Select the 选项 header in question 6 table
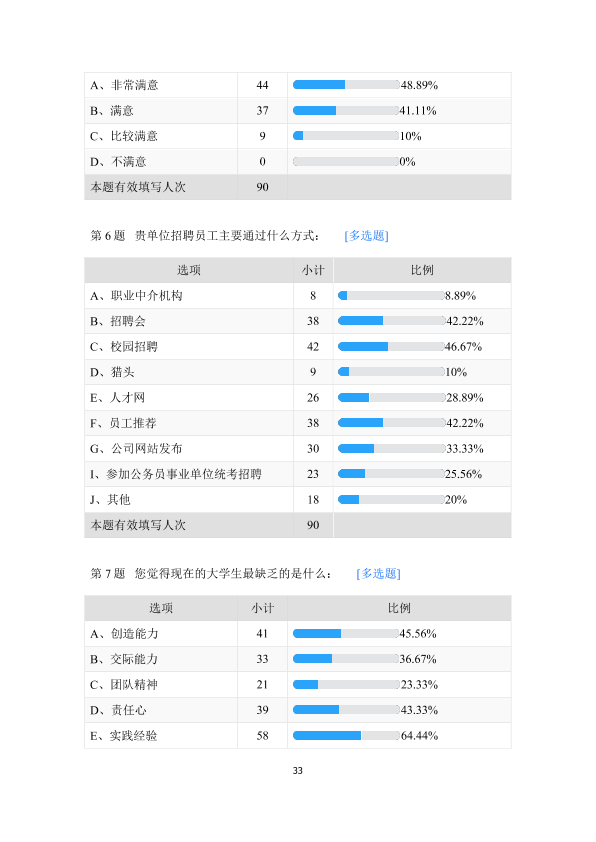 pyautogui.click(x=189, y=270)
